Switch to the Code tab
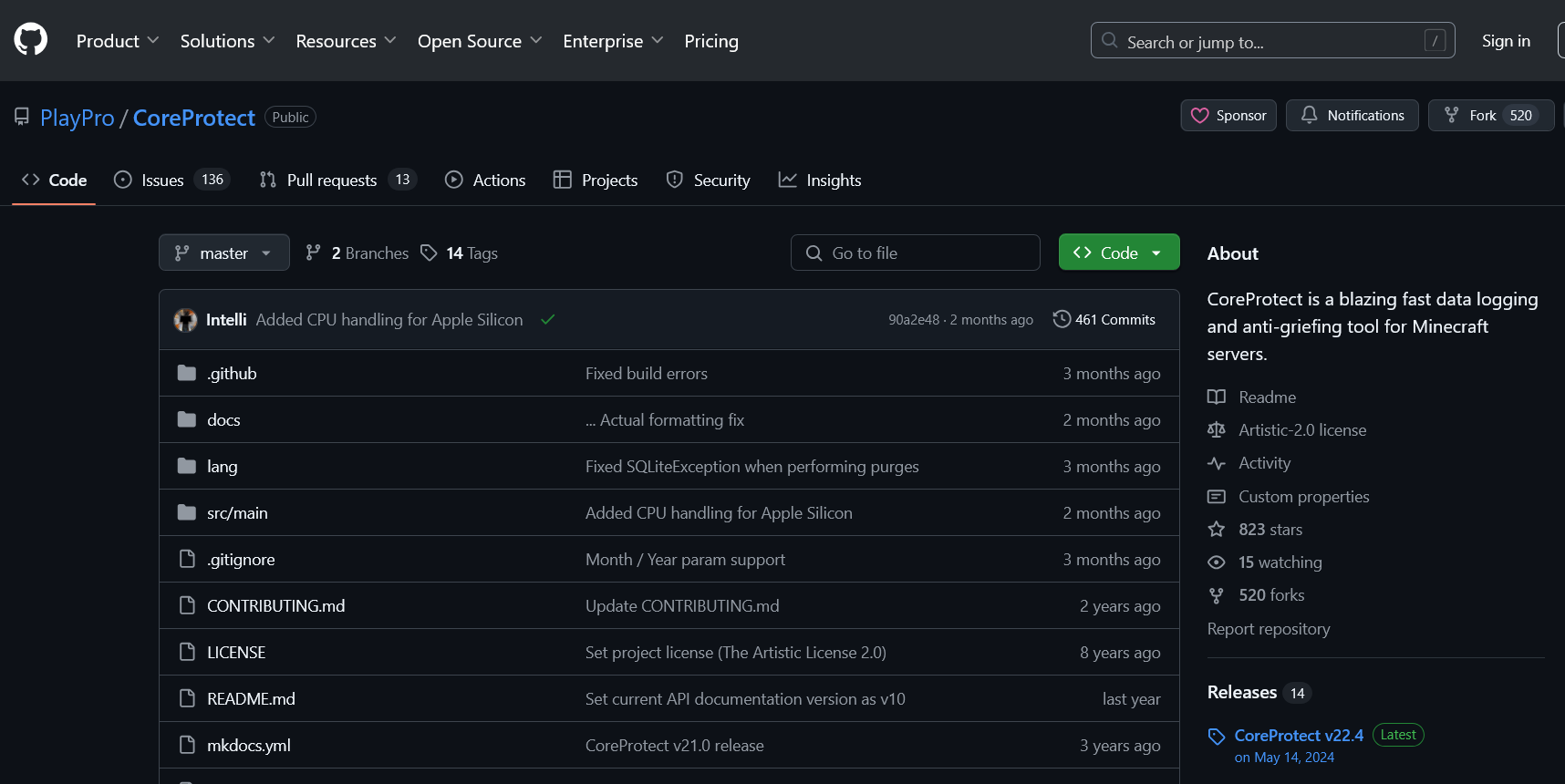 click(x=54, y=181)
